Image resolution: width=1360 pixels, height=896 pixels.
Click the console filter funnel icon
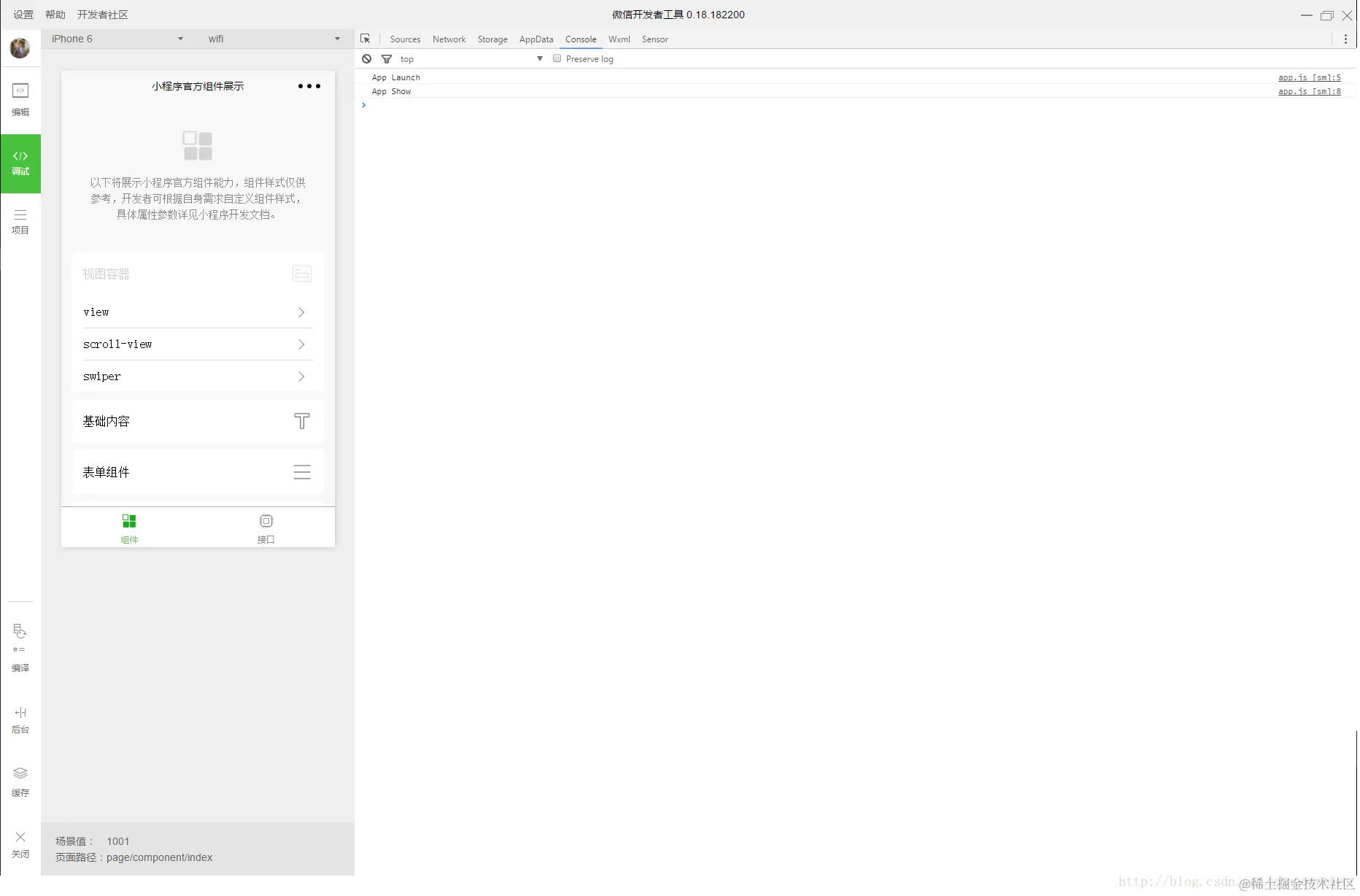(x=387, y=58)
